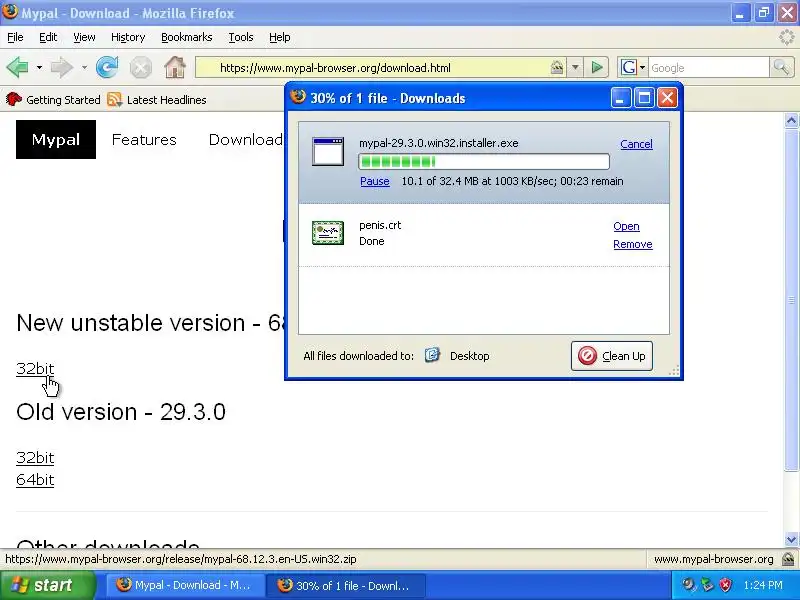The height and width of the screenshot is (600, 800).
Task: Click the mypal-29.3.0.win32.installer.exe file name
Action: click(x=439, y=143)
